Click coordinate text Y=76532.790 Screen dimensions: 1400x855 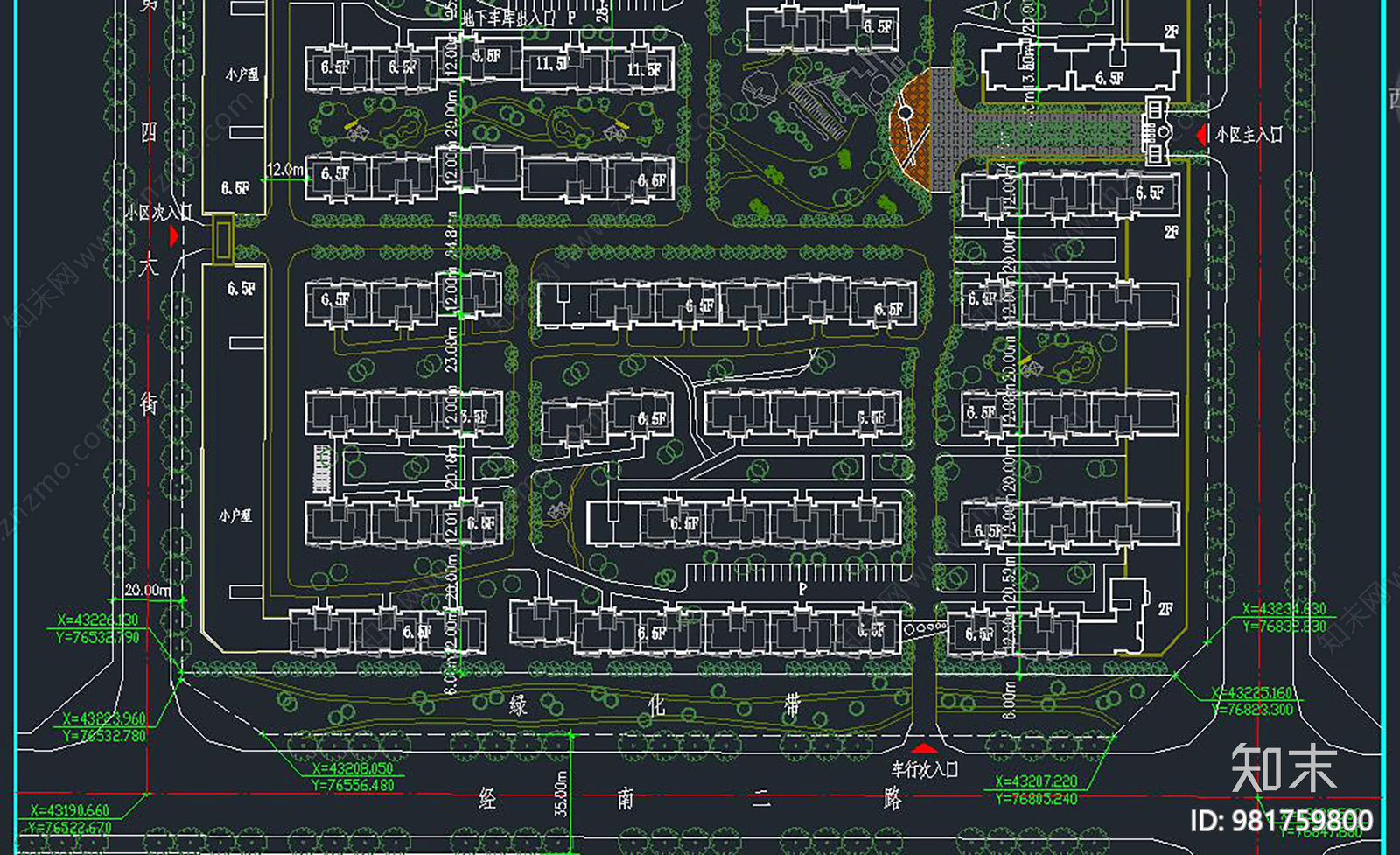point(97,637)
